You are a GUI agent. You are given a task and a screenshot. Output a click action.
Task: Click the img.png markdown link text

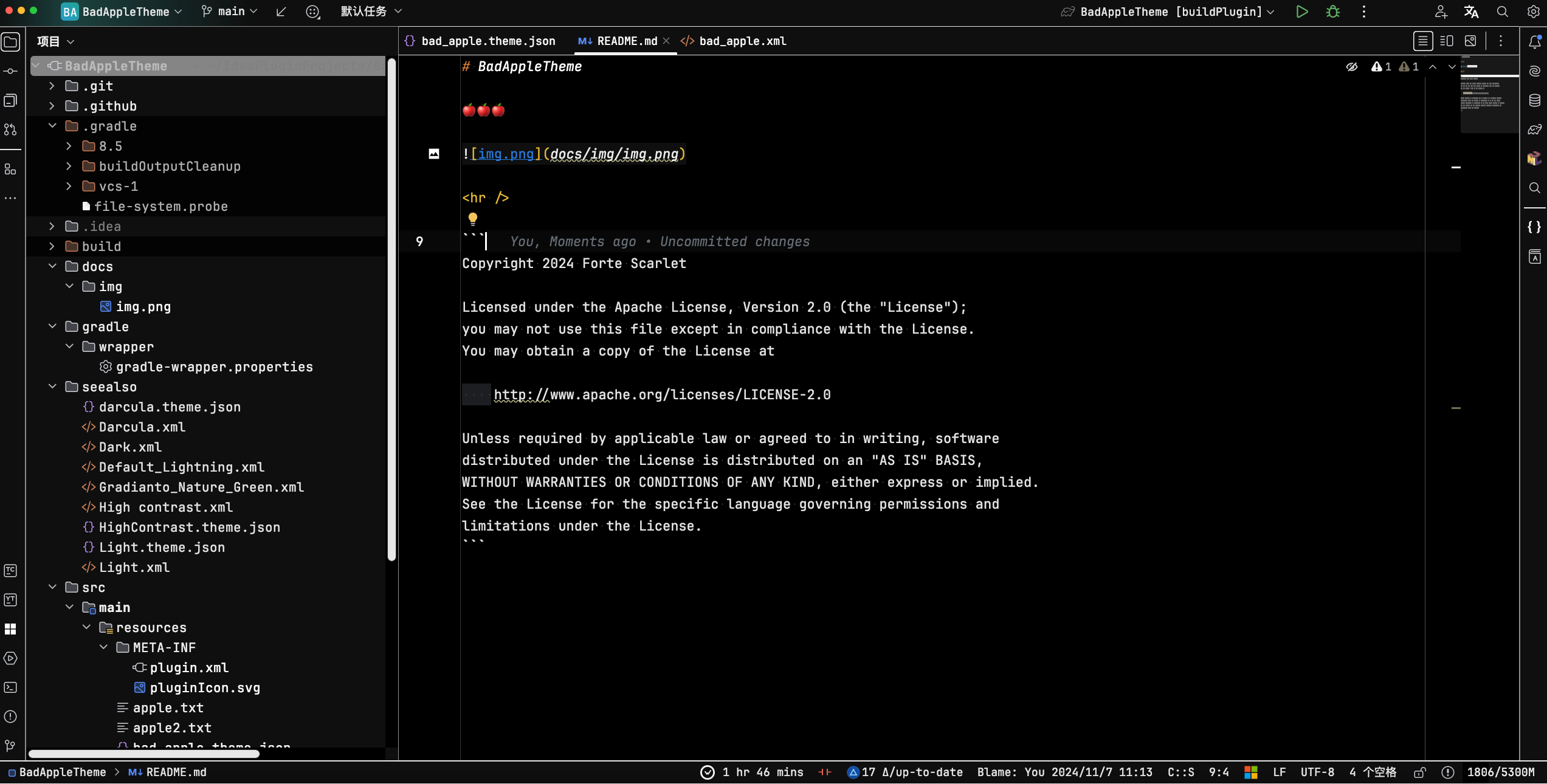tap(506, 154)
